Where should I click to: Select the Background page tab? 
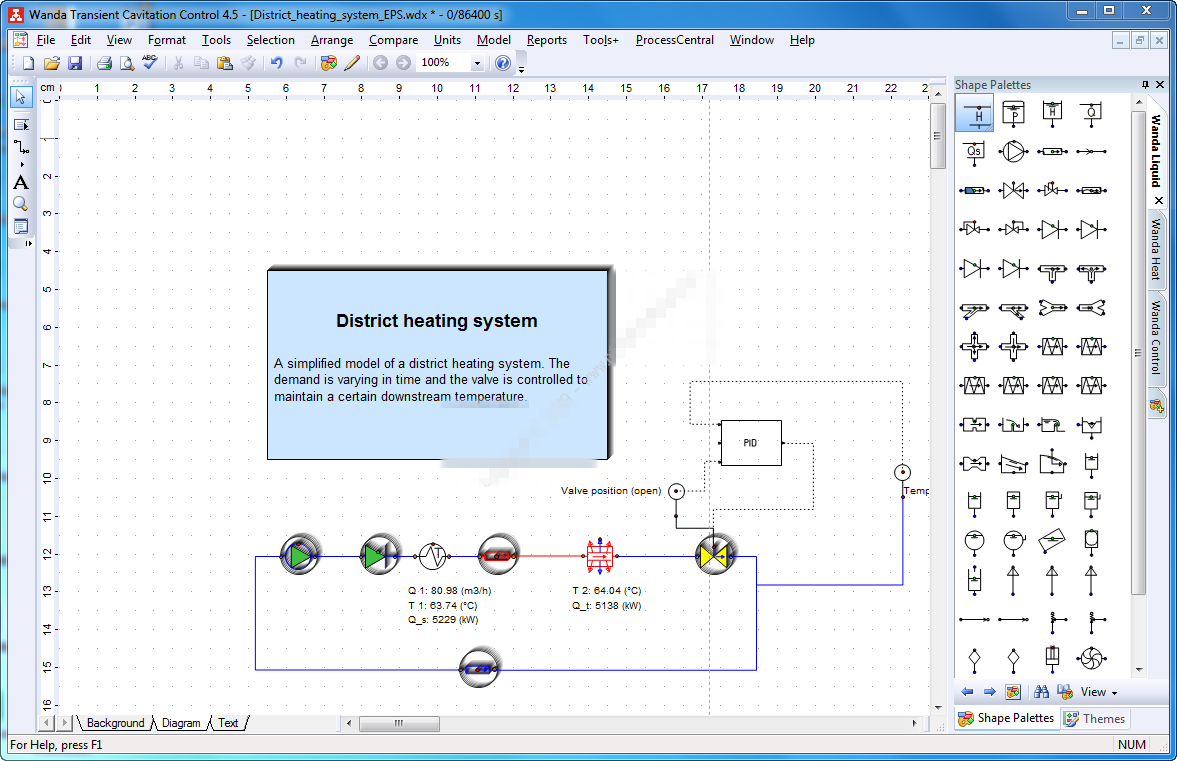point(115,723)
